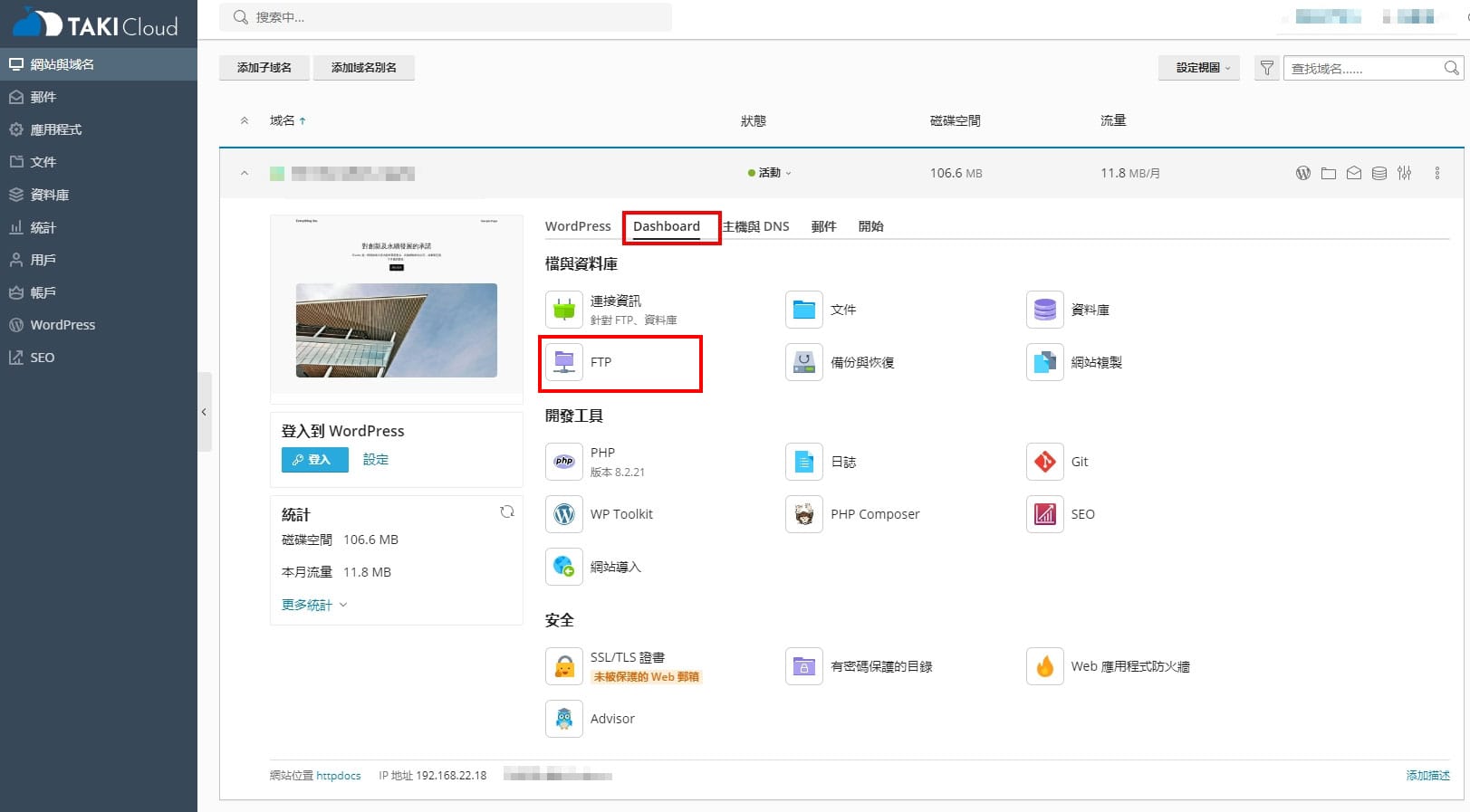Screen dimensions: 1470x812
Task: Open 文件 in sidebar
Action: (99, 162)
